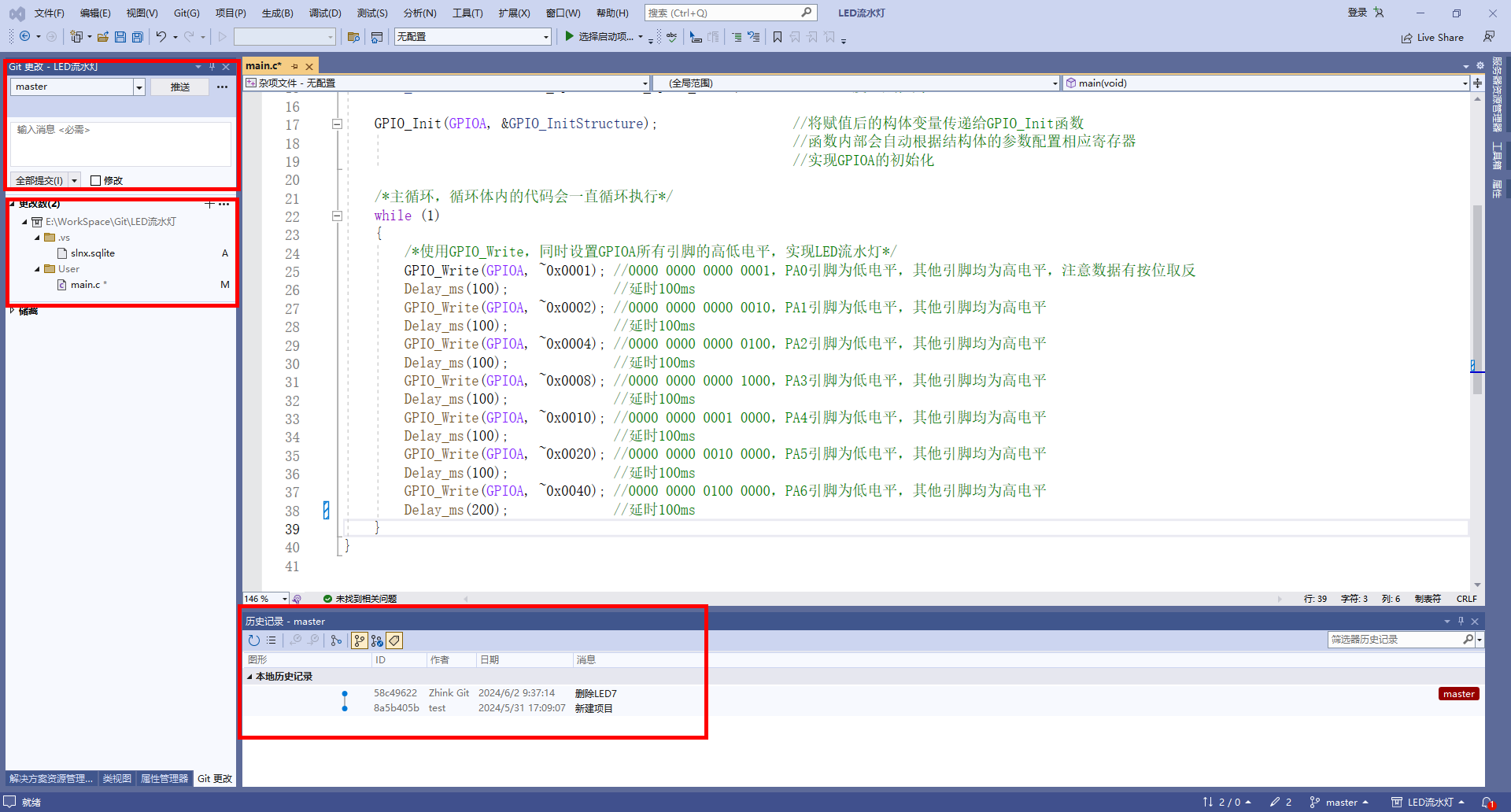Click the bookmark icon in toolbar

778,37
